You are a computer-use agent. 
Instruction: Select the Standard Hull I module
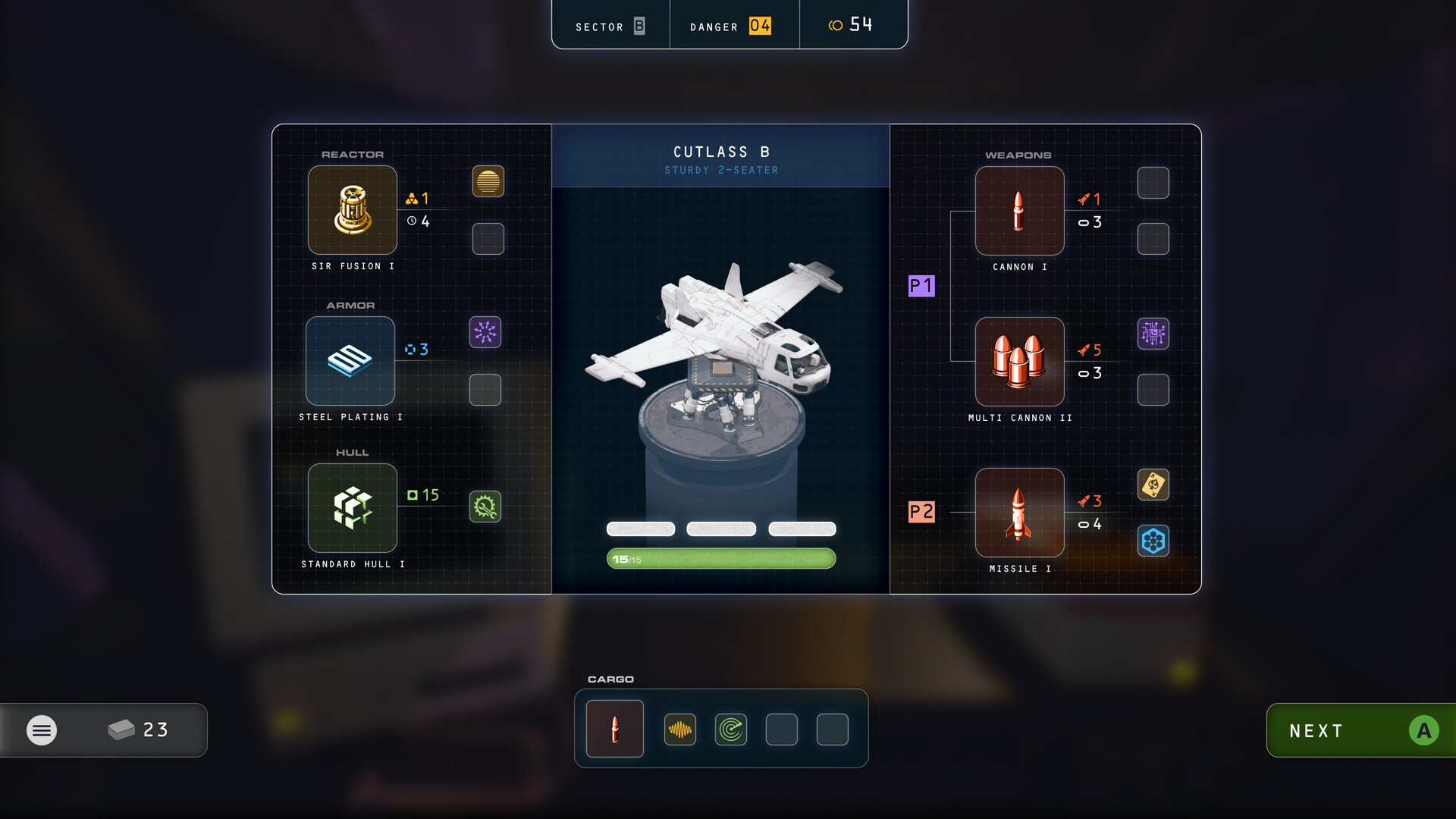coord(353,508)
